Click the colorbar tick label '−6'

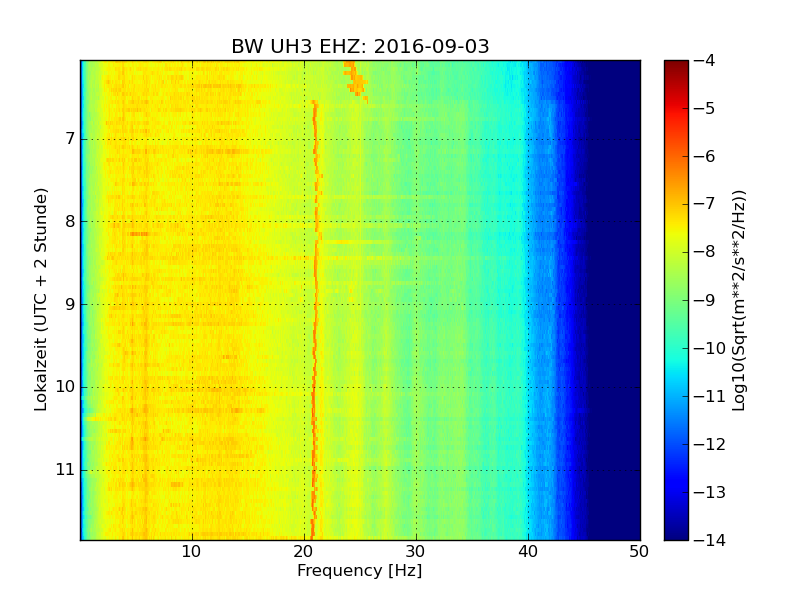(x=705, y=157)
